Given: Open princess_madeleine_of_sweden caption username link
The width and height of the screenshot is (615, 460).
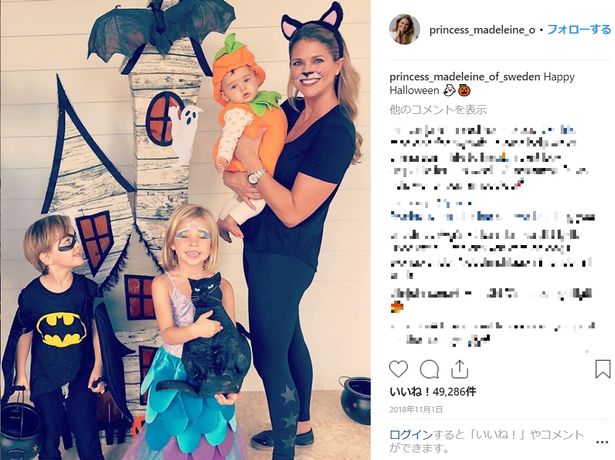Looking at the screenshot, I should (465, 77).
